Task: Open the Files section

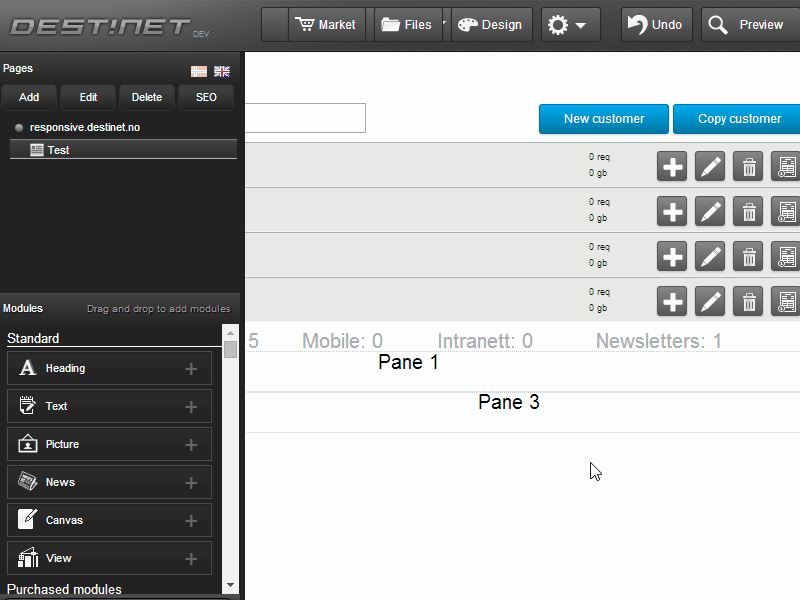Action: 408,24
